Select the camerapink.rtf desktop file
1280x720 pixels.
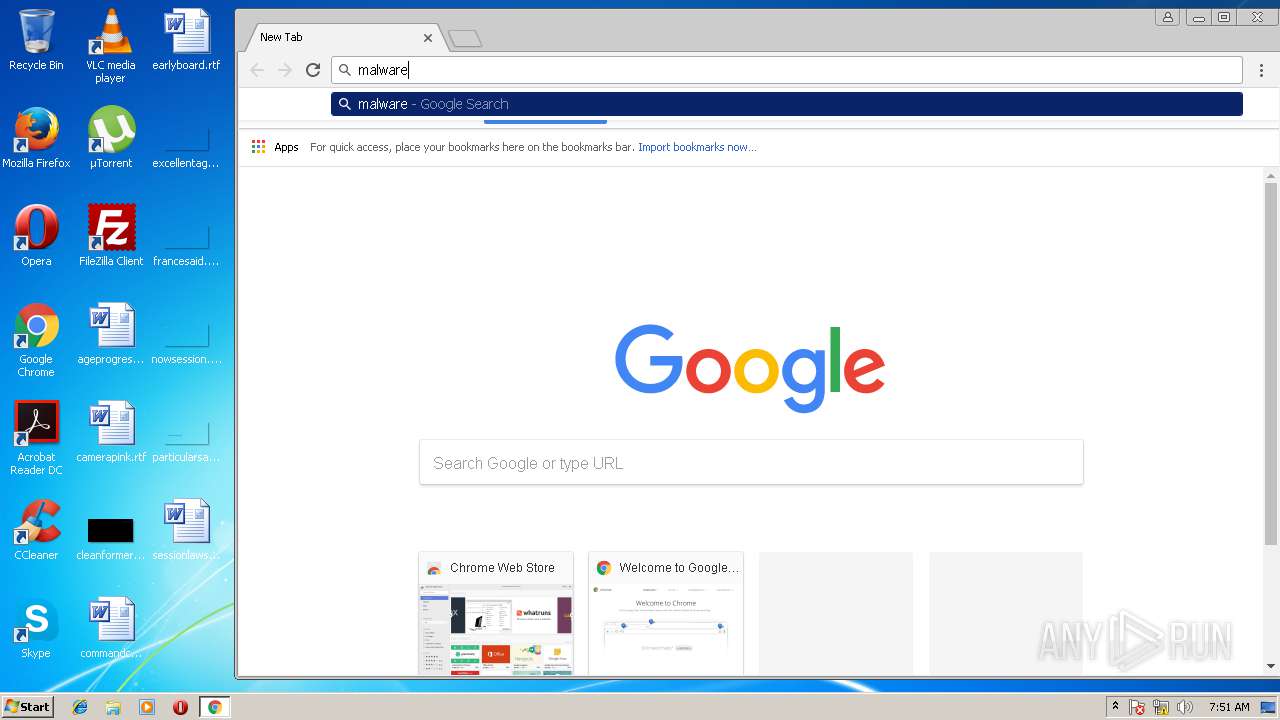[x=111, y=432]
